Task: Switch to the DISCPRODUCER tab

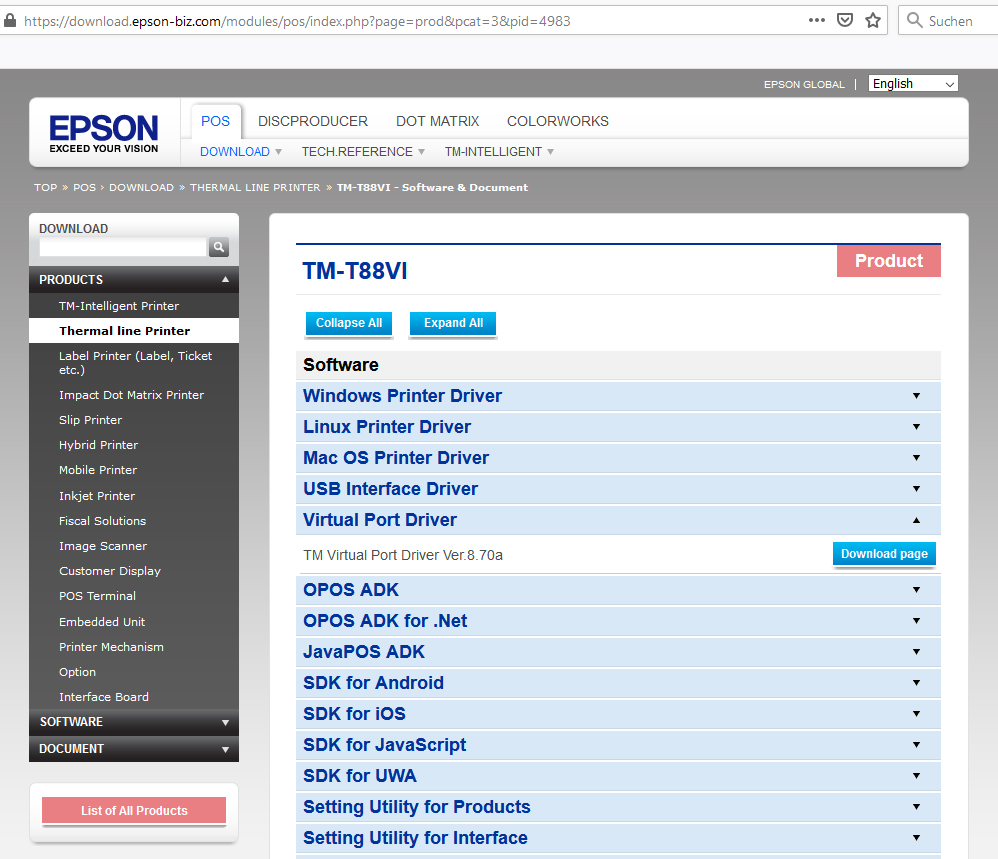Action: [x=313, y=122]
